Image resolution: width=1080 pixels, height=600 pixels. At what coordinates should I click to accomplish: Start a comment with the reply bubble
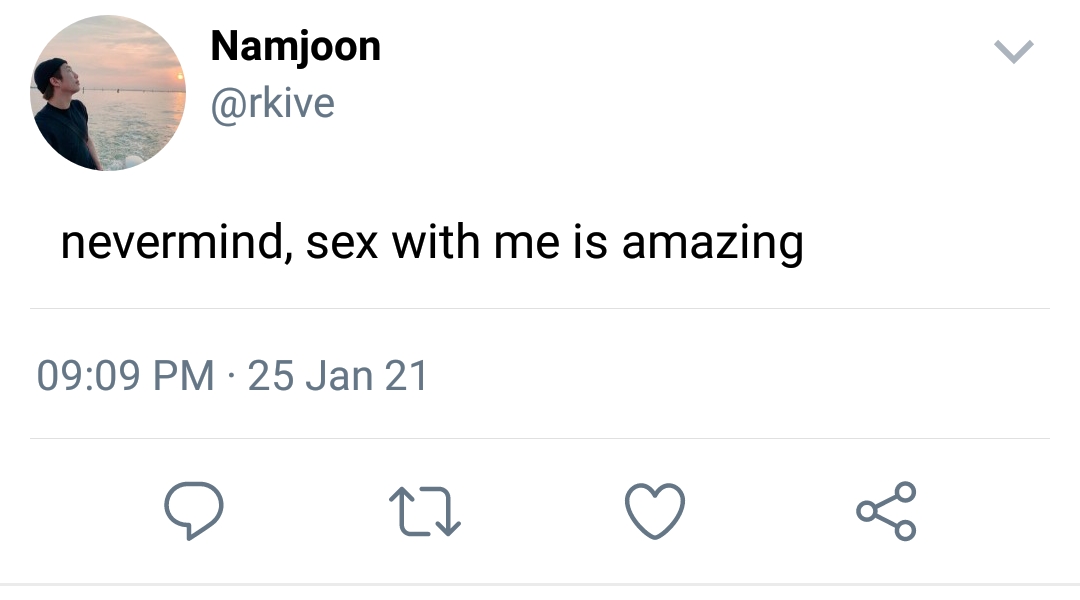click(193, 511)
